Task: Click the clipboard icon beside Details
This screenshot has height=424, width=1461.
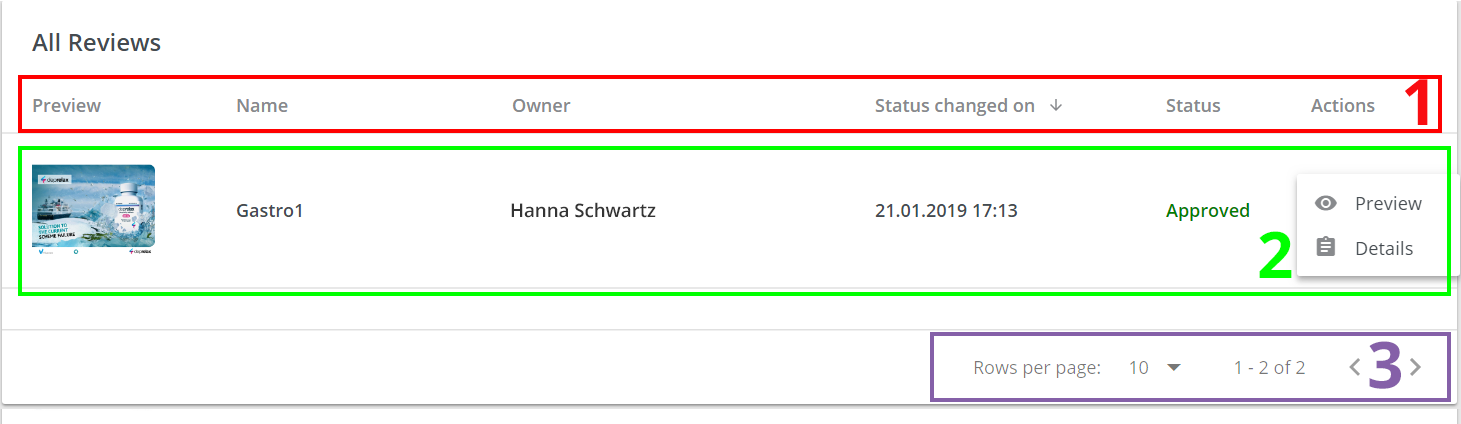Action: 1326,247
